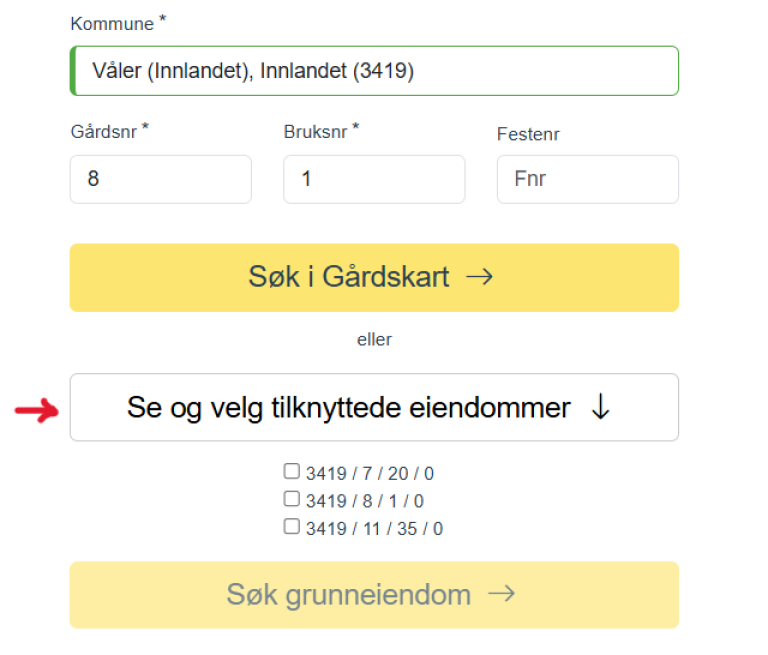Screen dimensions: 768x655
Task: Collapse the Se og velg tilknyttede eiendommer list
Action: (x=373, y=407)
